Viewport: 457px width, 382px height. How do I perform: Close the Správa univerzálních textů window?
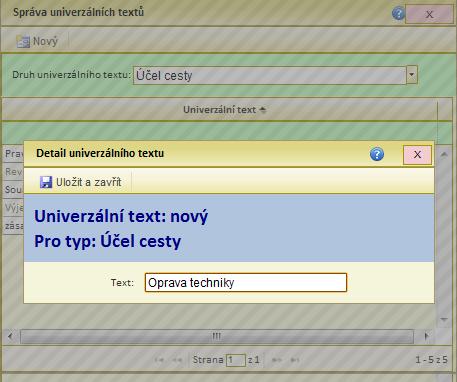click(429, 14)
